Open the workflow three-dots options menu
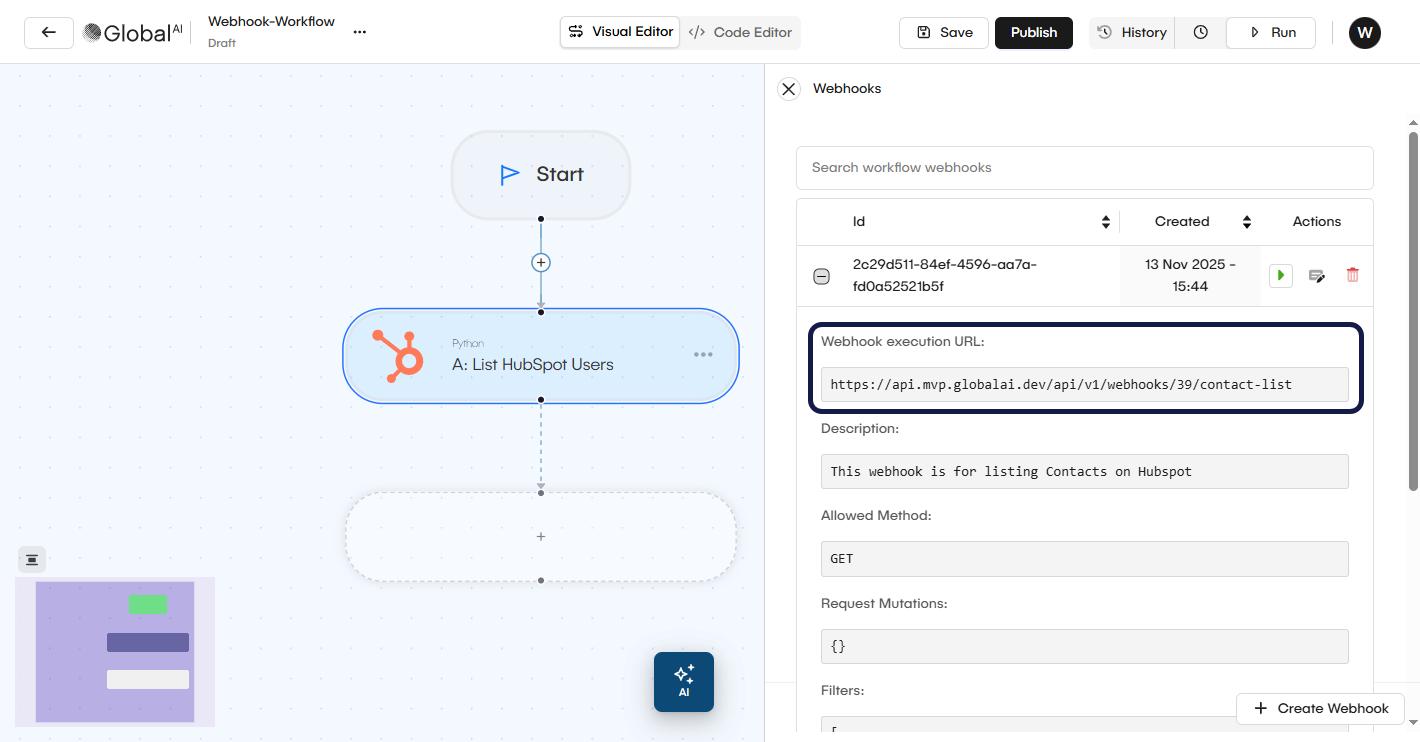 point(360,32)
